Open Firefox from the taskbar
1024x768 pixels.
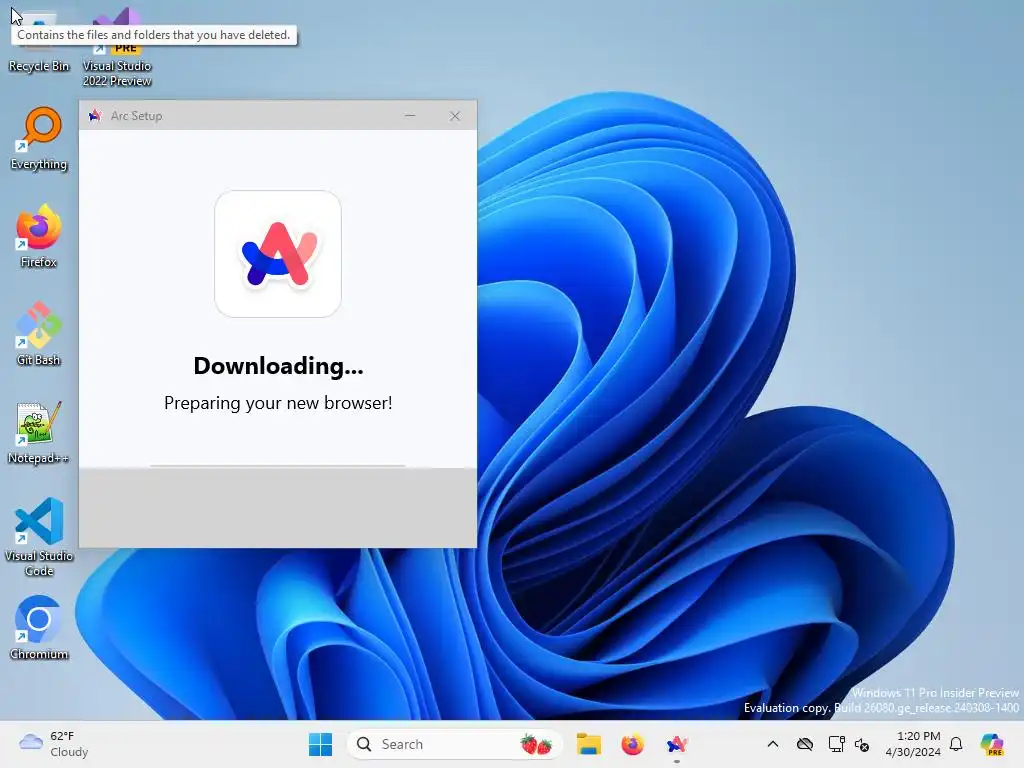632,744
